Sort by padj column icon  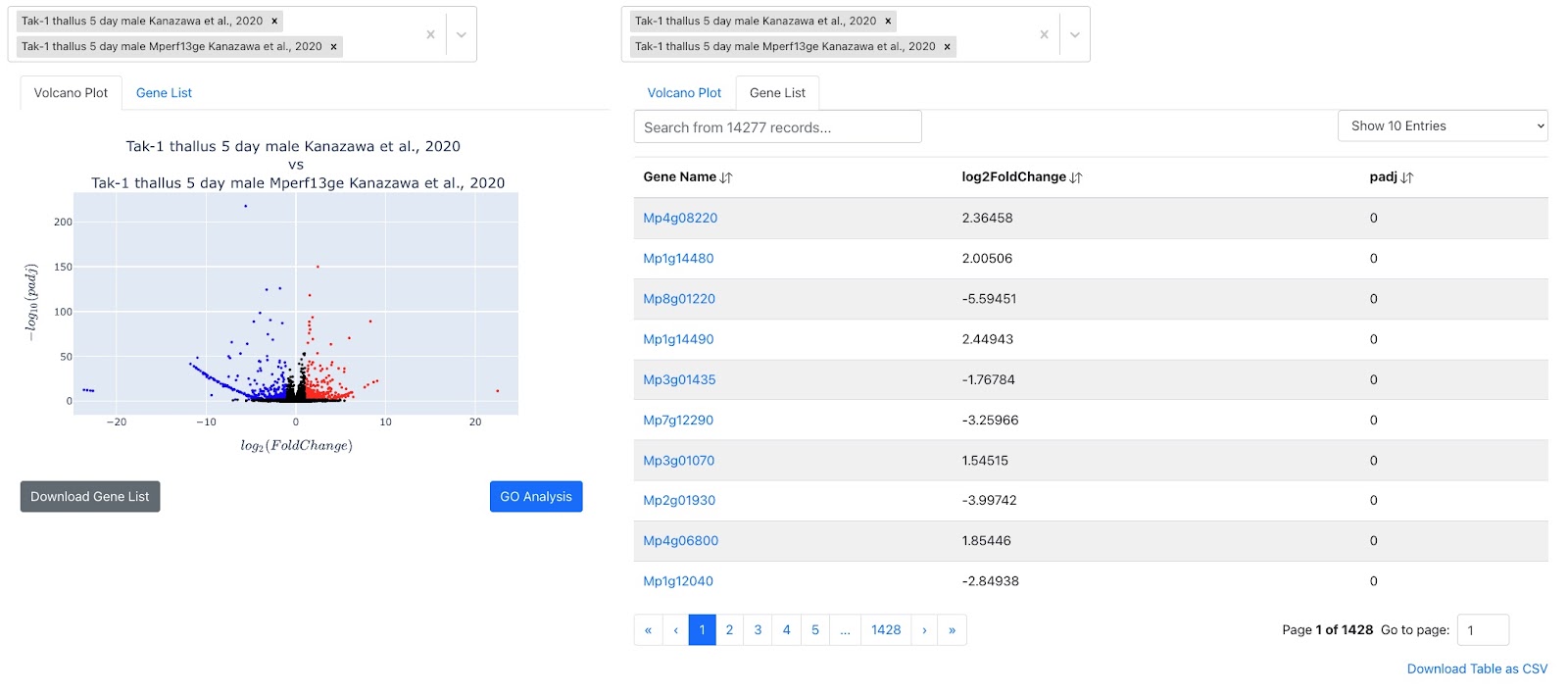(1407, 177)
